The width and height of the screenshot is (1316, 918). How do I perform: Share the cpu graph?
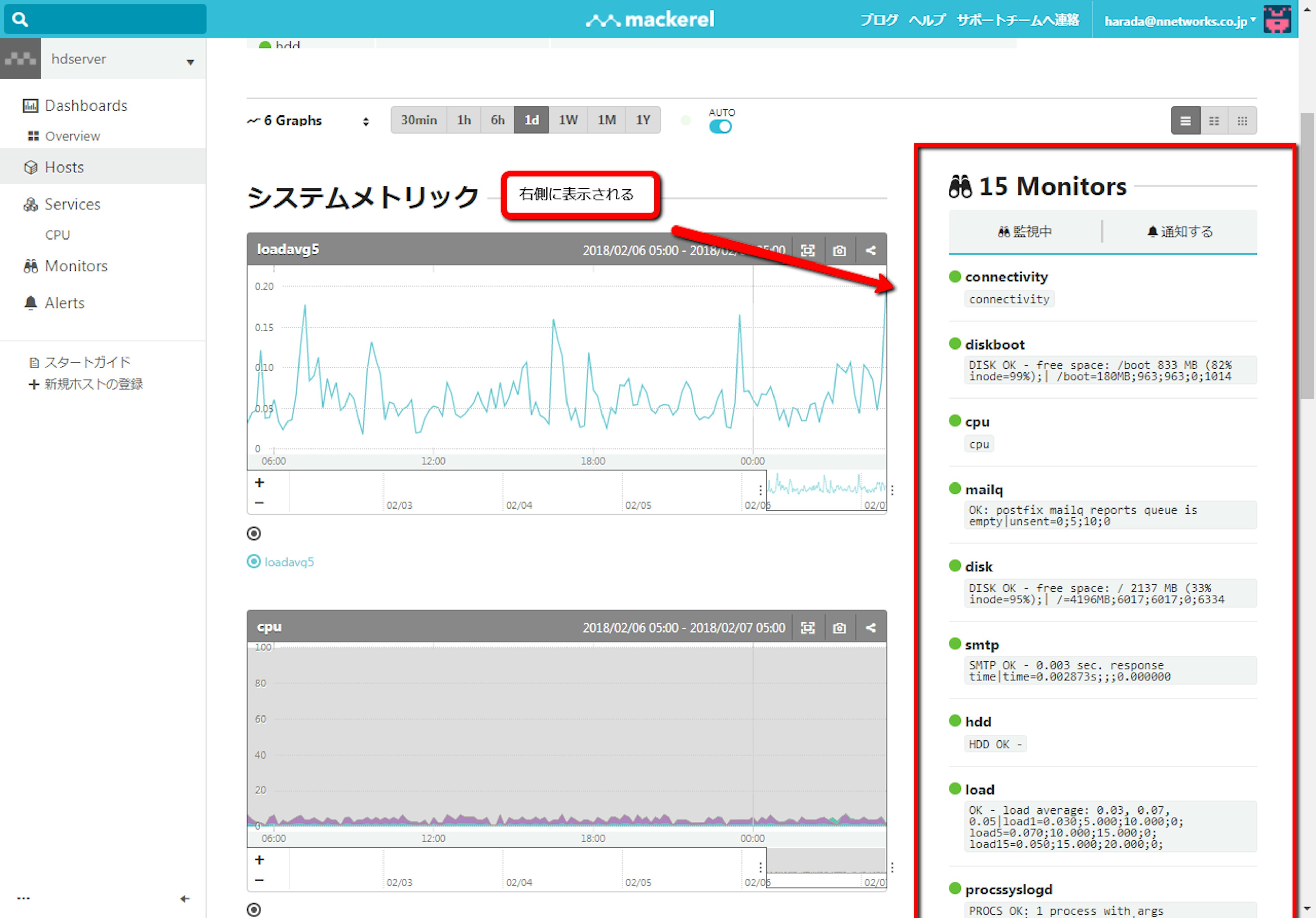pos(870,627)
